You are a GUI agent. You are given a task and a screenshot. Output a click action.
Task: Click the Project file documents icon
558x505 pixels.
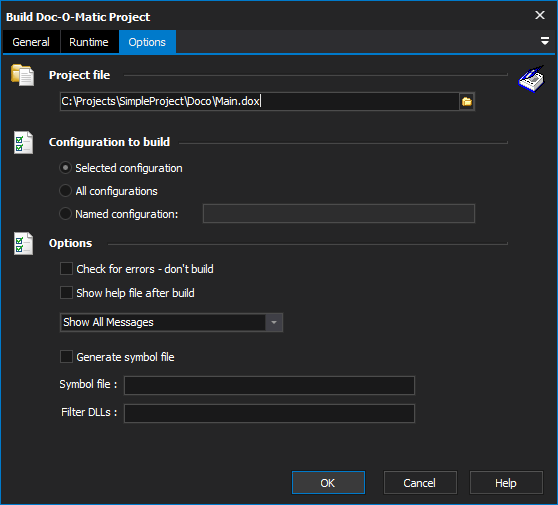(22, 75)
